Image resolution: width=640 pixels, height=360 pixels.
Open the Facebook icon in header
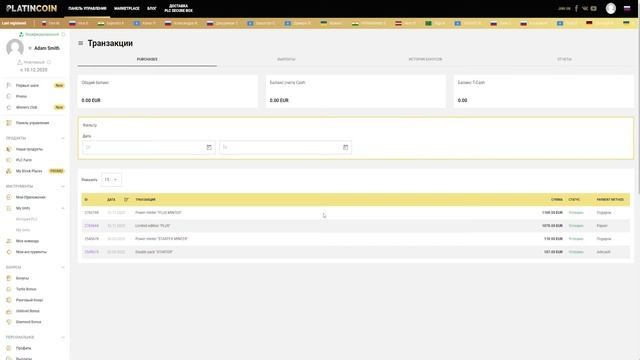click(x=576, y=8)
